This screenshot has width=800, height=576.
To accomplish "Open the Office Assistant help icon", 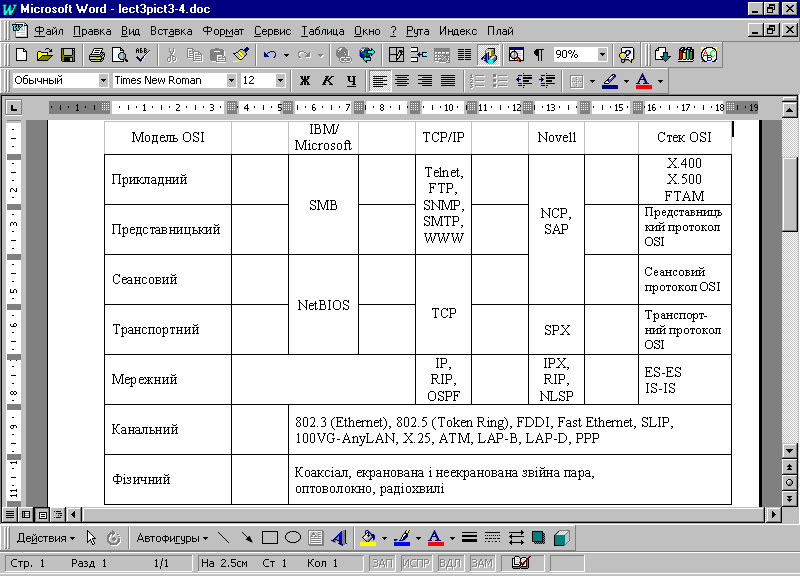I will [627, 55].
